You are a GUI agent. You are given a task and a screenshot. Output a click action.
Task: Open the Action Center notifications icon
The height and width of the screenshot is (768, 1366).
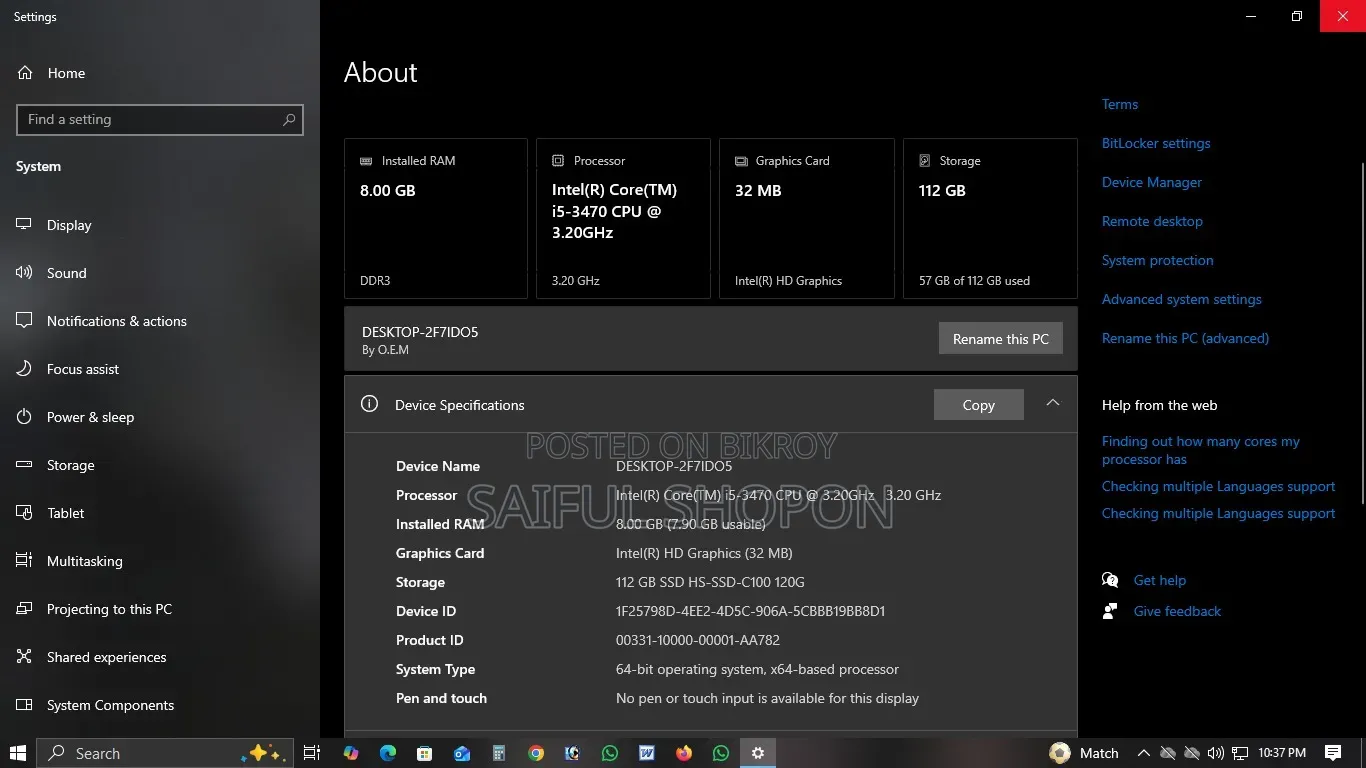[x=1333, y=753]
